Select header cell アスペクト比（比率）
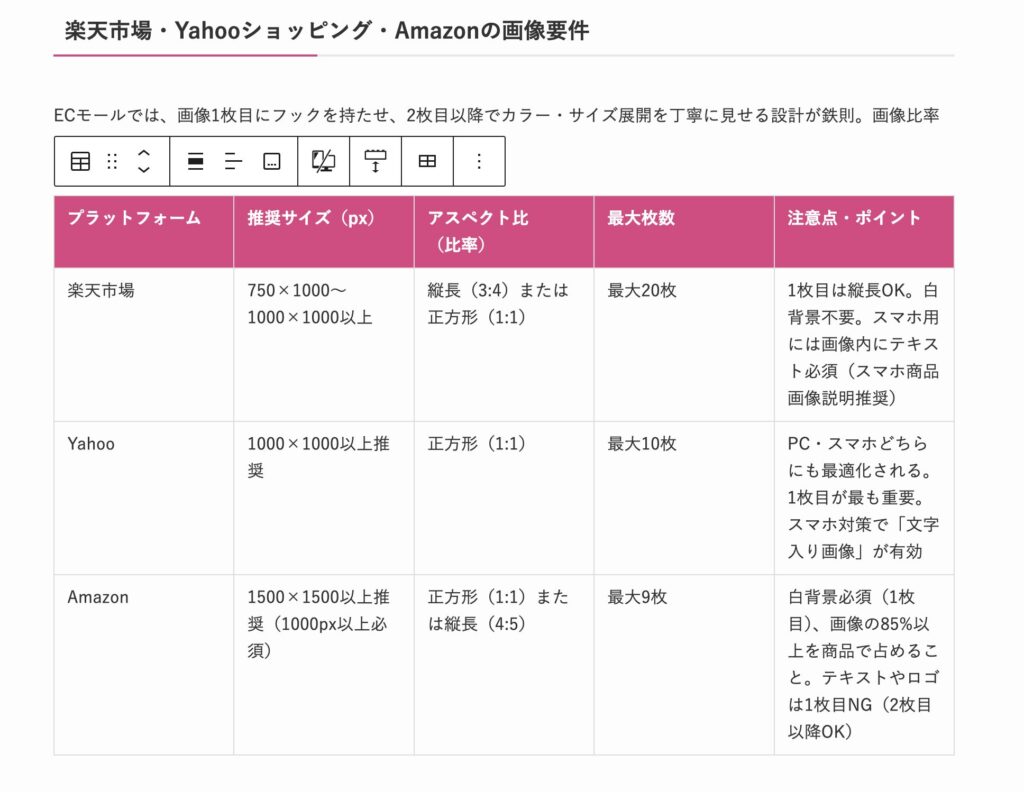Screen dimensions: 1024x792 coord(504,232)
